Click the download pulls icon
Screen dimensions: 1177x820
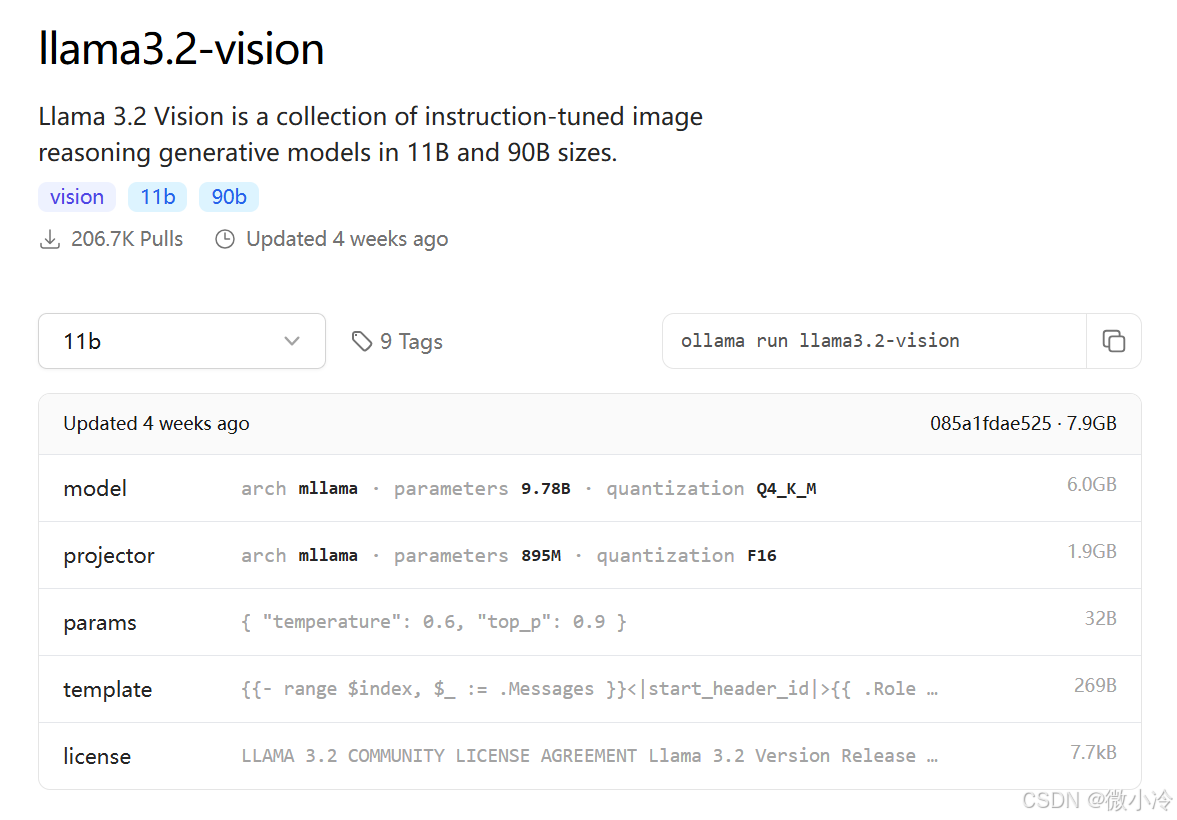tap(49, 240)
